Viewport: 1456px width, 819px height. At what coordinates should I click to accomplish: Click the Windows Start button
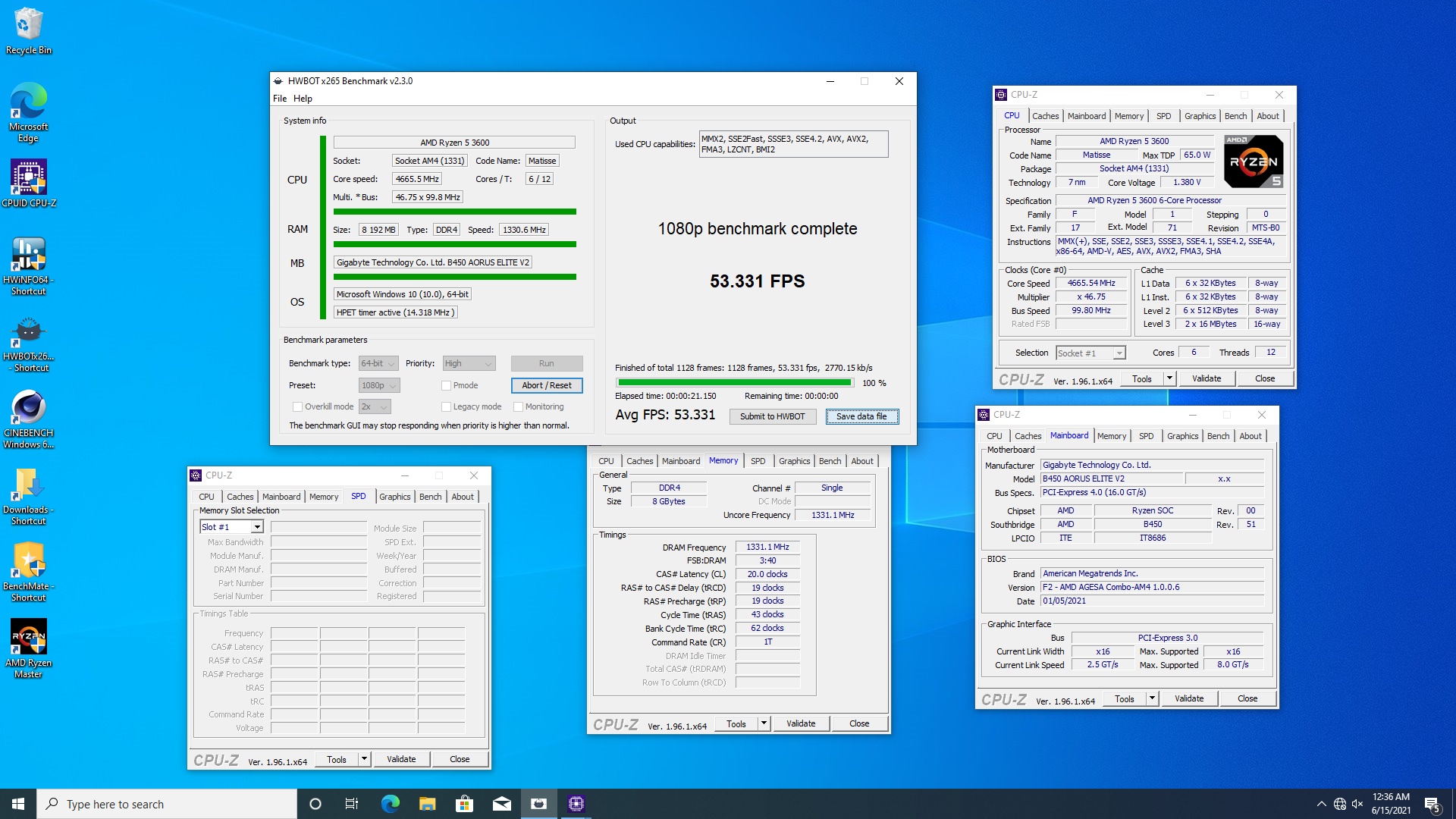pyautogui.click(x=18, y=804)
